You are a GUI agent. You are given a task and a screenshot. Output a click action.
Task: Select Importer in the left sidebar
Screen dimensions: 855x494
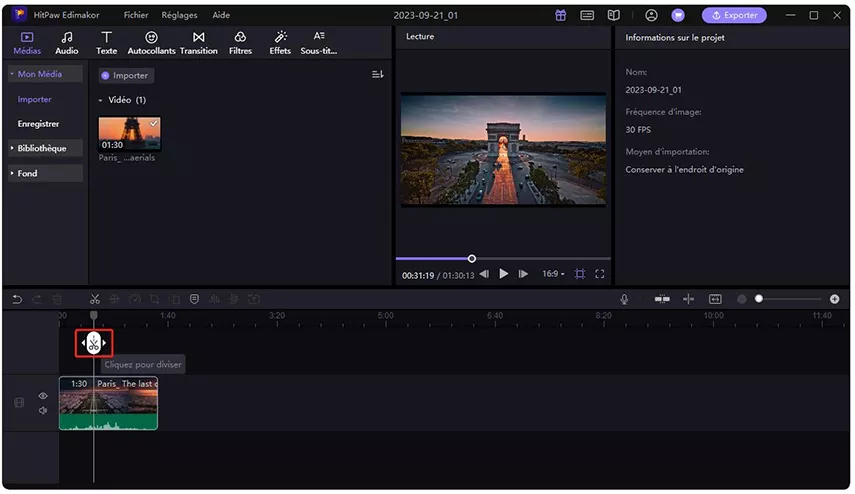pos(34,99)
